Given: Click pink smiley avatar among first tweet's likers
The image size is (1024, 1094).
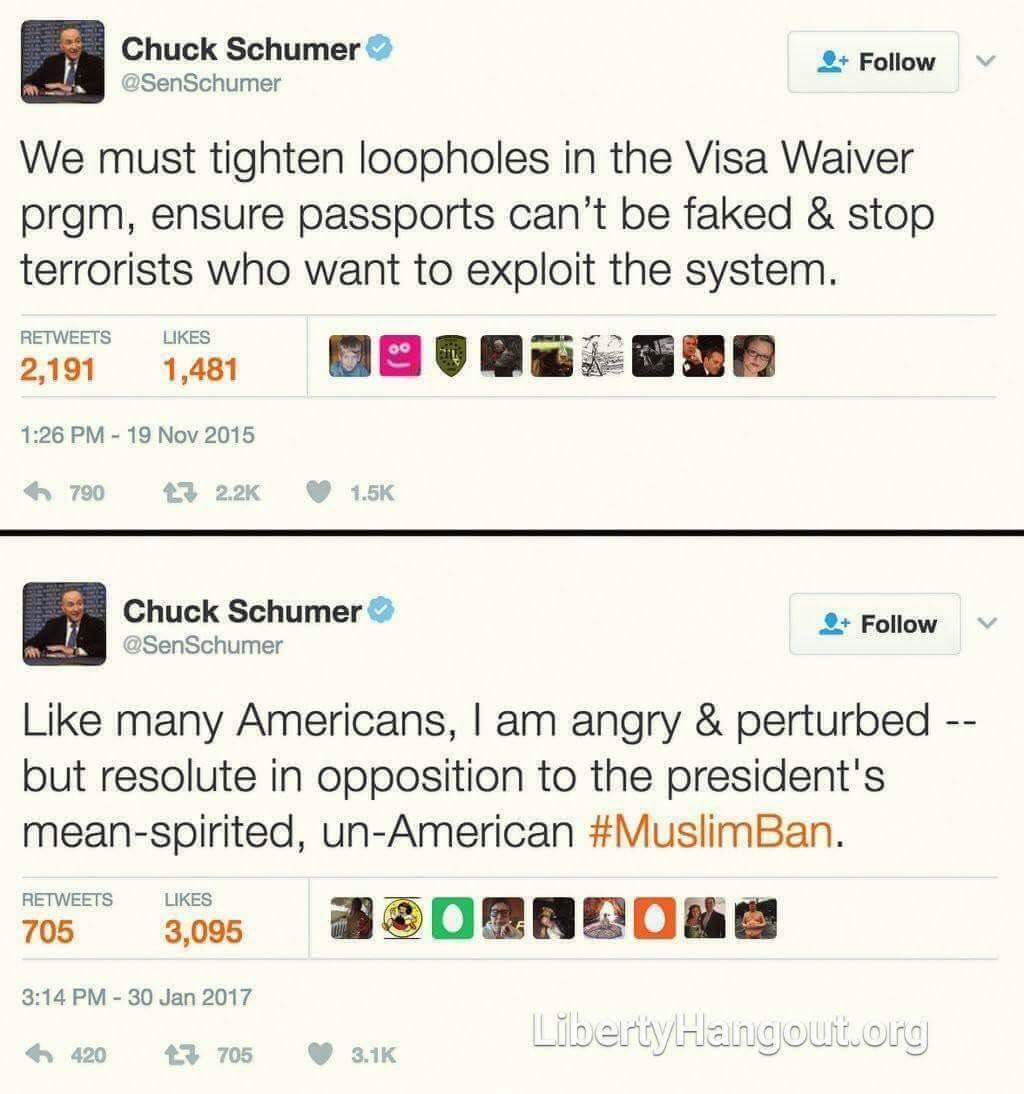Looking at the screenshot, I should click(x=400, y=357).
